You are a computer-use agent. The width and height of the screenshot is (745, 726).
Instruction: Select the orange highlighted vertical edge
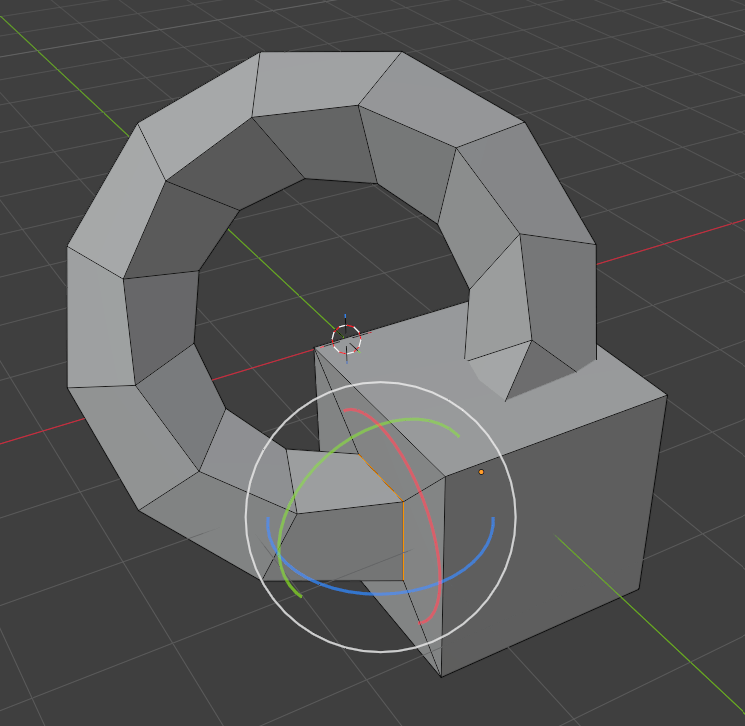[403, 541]
